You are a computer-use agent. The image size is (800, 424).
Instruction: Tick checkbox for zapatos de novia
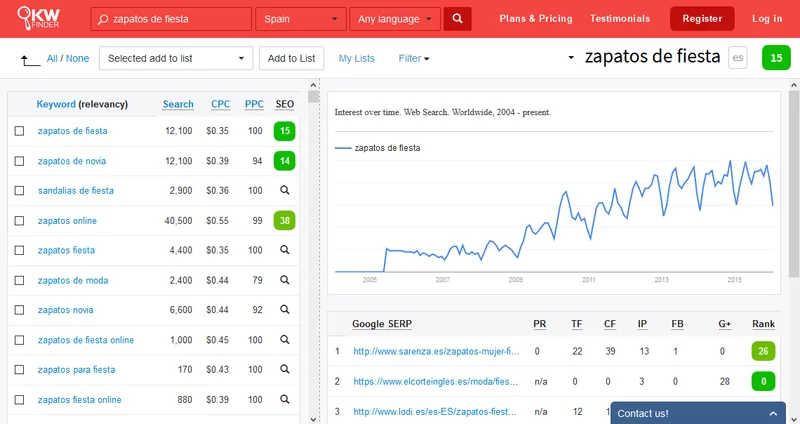click(x=19, y=161)
